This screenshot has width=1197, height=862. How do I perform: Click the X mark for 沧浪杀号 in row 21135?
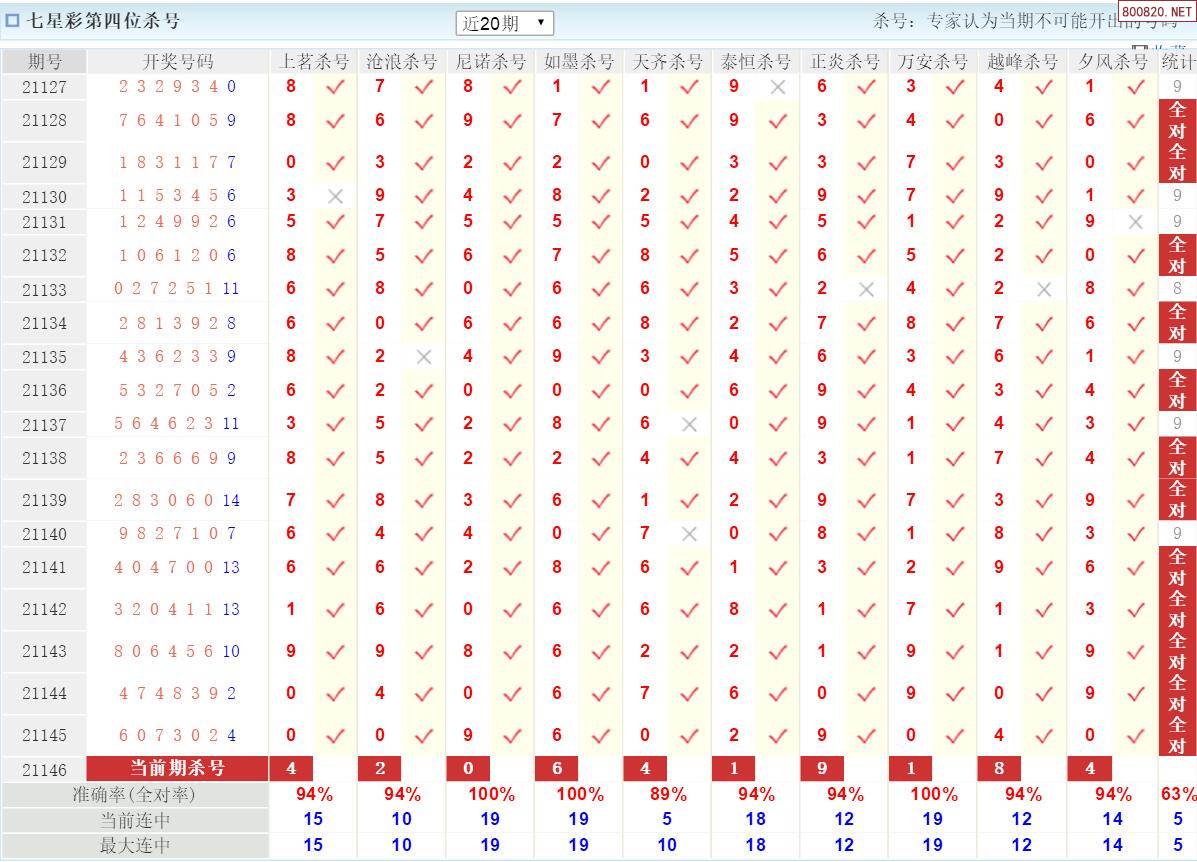(424, 357)
